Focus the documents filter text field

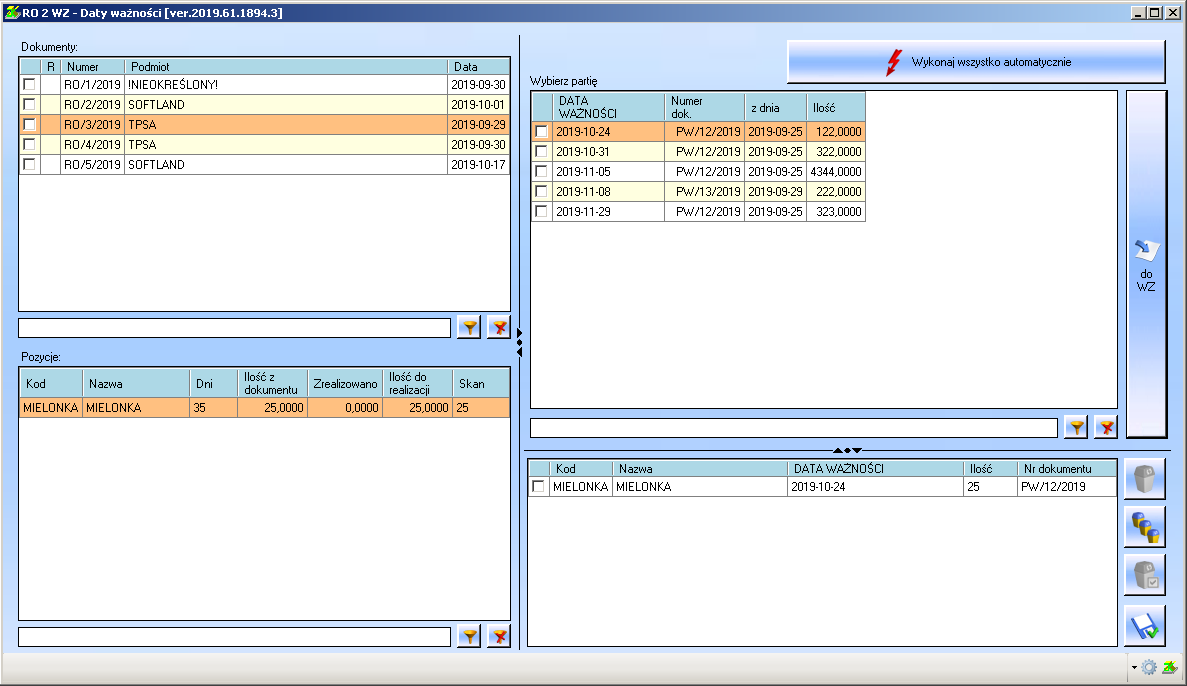[235, 328]
